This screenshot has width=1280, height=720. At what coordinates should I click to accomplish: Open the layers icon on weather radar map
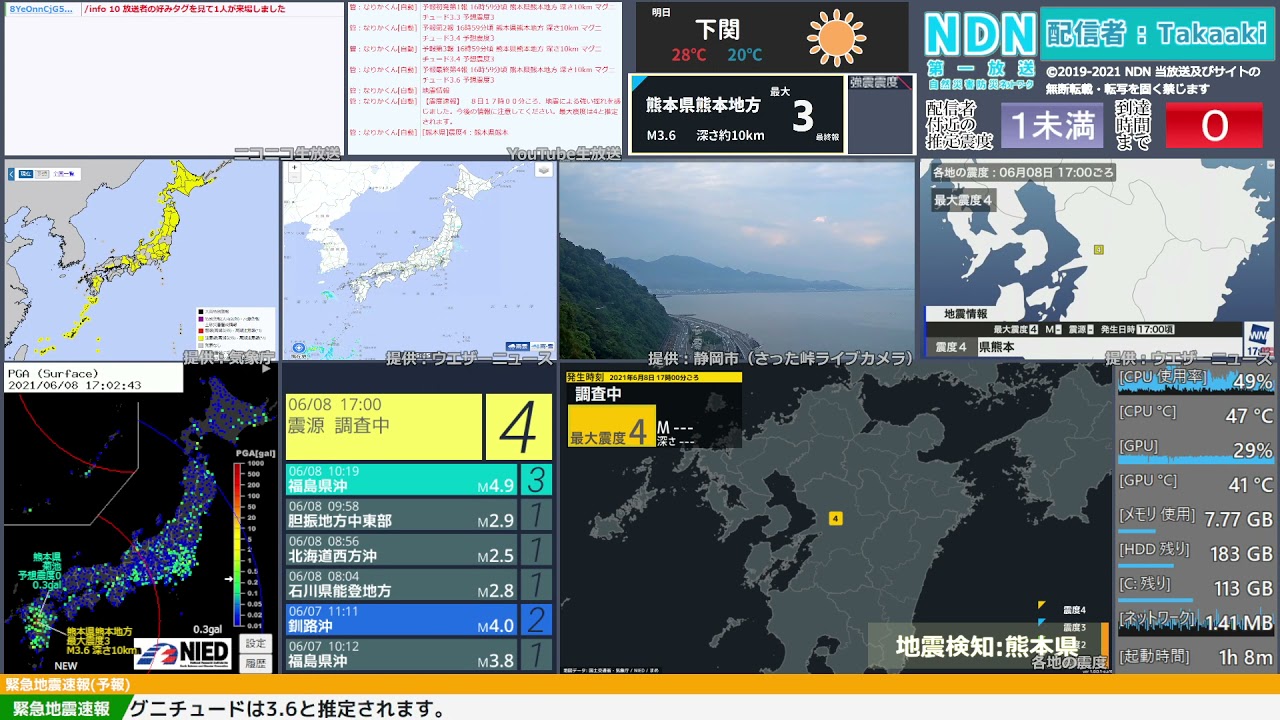pyautogui.click(x=543, y=171)
